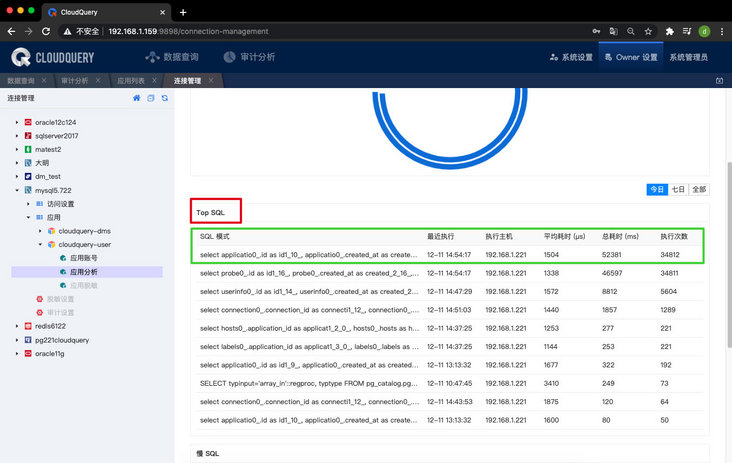
Task: Open 系统设置 menu
Action: (x=571, y=57)
